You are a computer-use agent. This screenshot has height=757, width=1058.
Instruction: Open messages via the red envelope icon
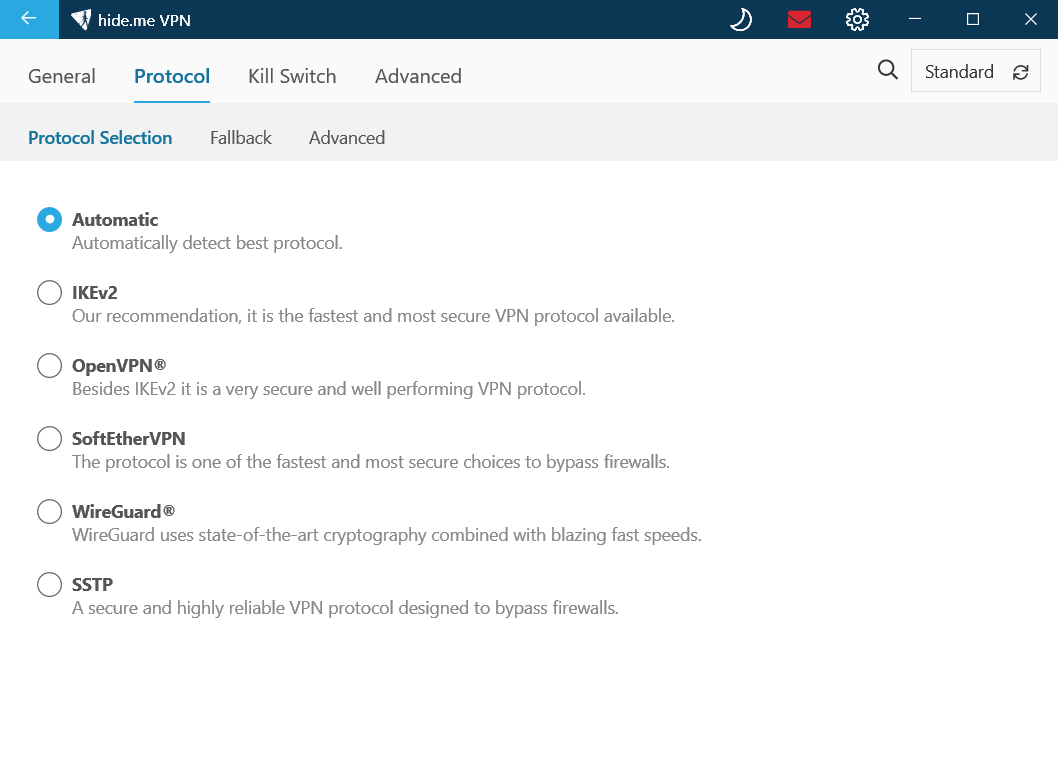799,20
